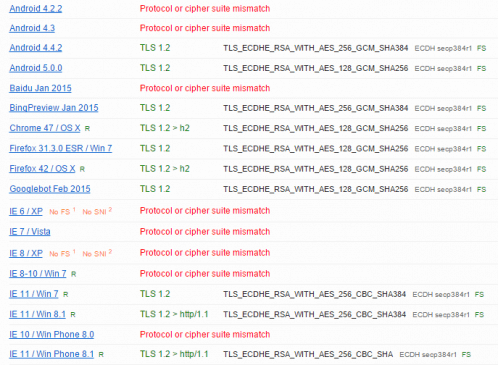Follow the BingPreview Jan 2015 link
Viewport: 498px width, 365px height.
[x=54, y=108]
